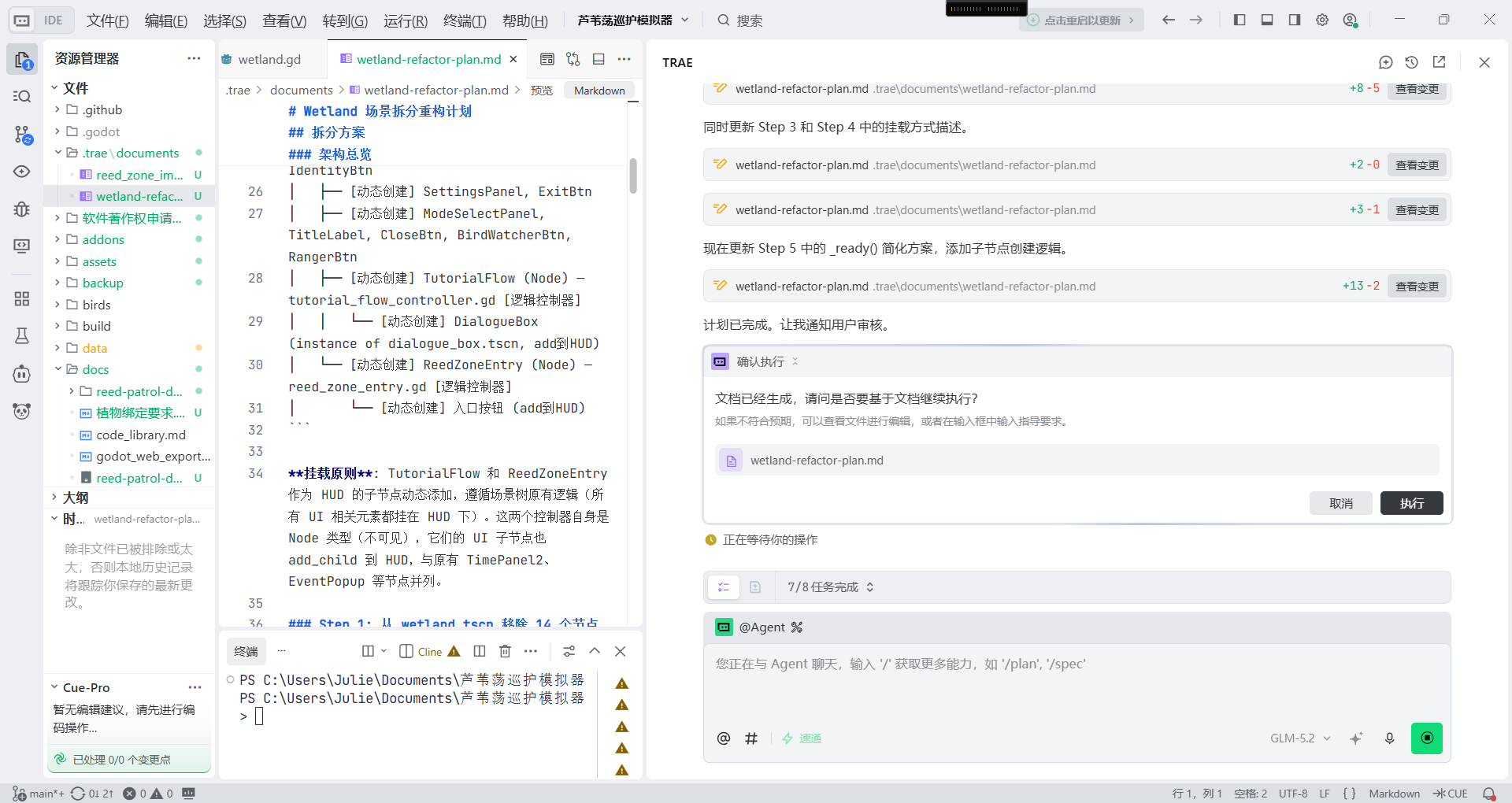Viewport: 1512px width, 803px height.
Task: Switch to task list view toggle
Action: click(x=724, y=587)
